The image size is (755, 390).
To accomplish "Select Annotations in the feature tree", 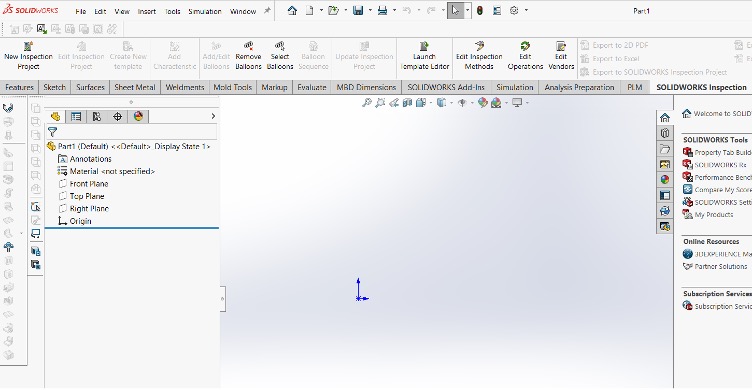I will pyautogui.click(x=85, y=159).
